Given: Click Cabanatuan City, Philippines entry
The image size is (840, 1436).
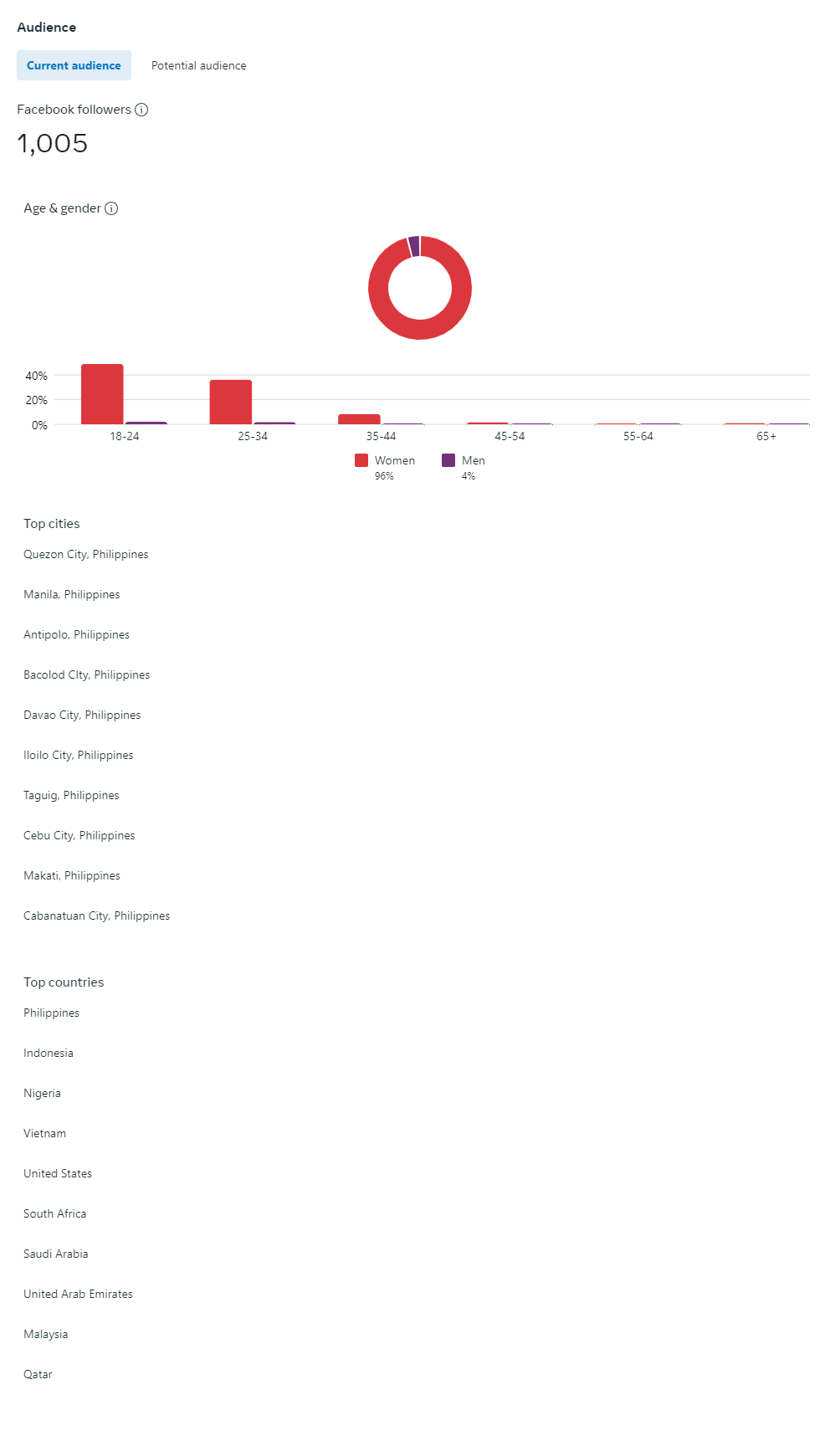Looking at the screenshot, I should tap(97, 915).
